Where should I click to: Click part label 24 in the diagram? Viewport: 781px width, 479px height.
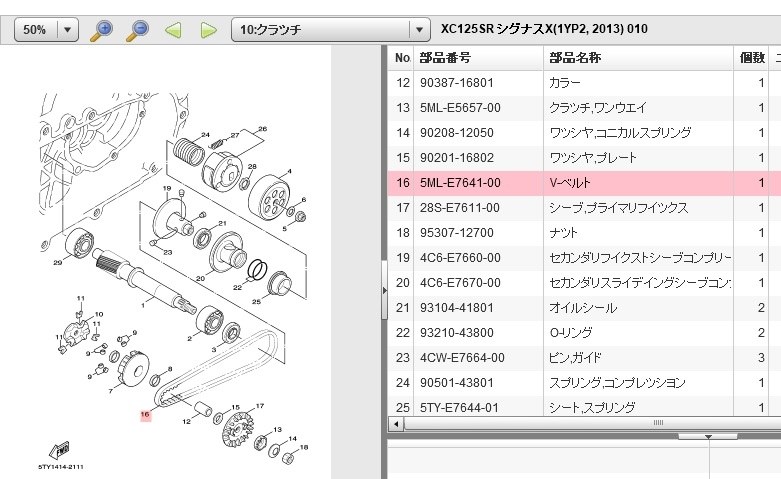click(205, 135)
